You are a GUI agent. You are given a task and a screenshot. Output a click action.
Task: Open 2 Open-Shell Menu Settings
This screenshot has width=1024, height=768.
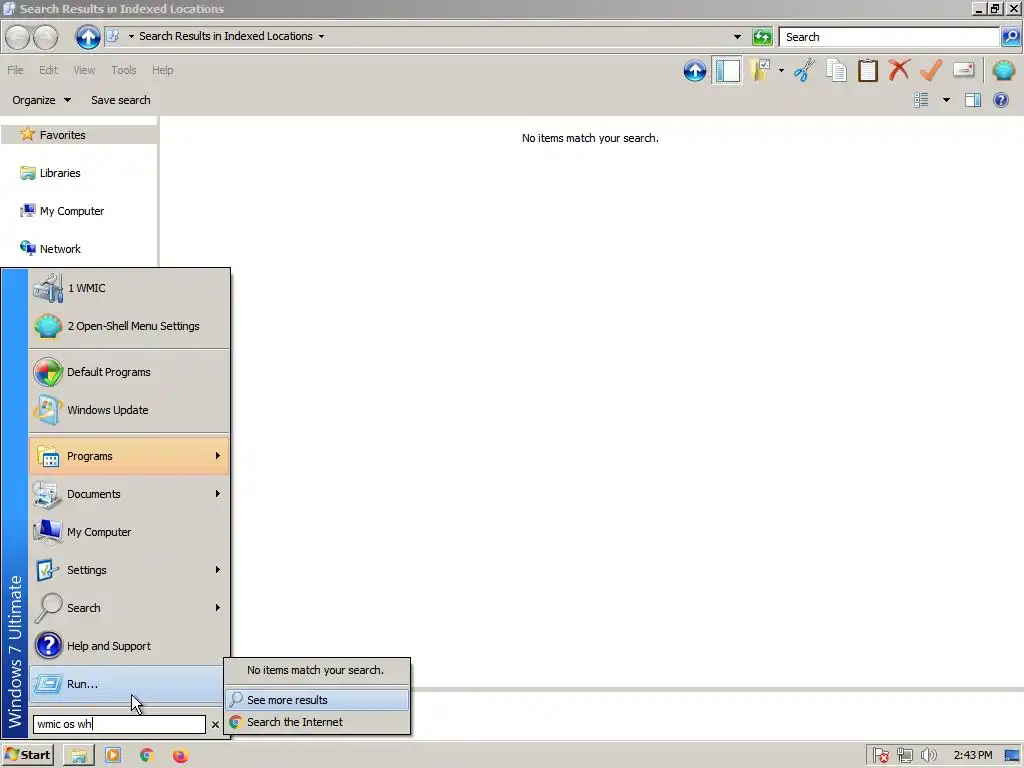(129, 326)
